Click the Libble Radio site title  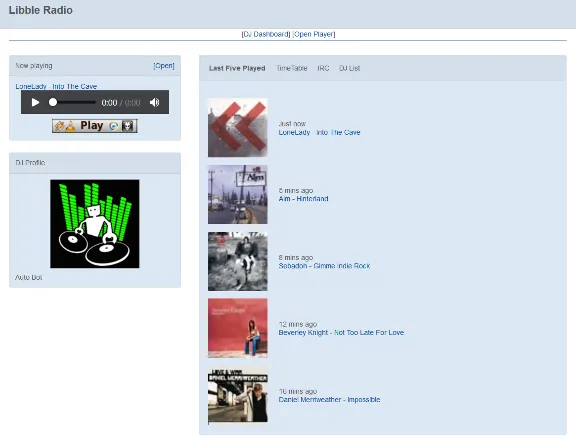click(x=40, y=10)
